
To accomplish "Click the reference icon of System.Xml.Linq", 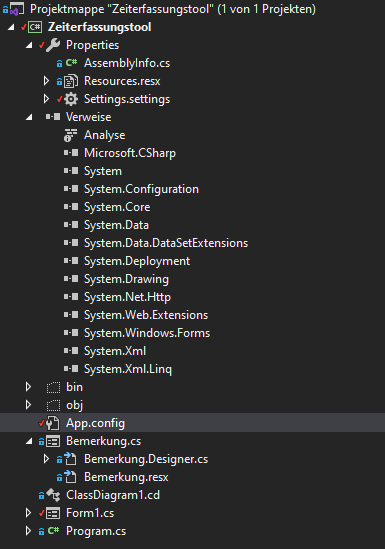I will point(71,369).
